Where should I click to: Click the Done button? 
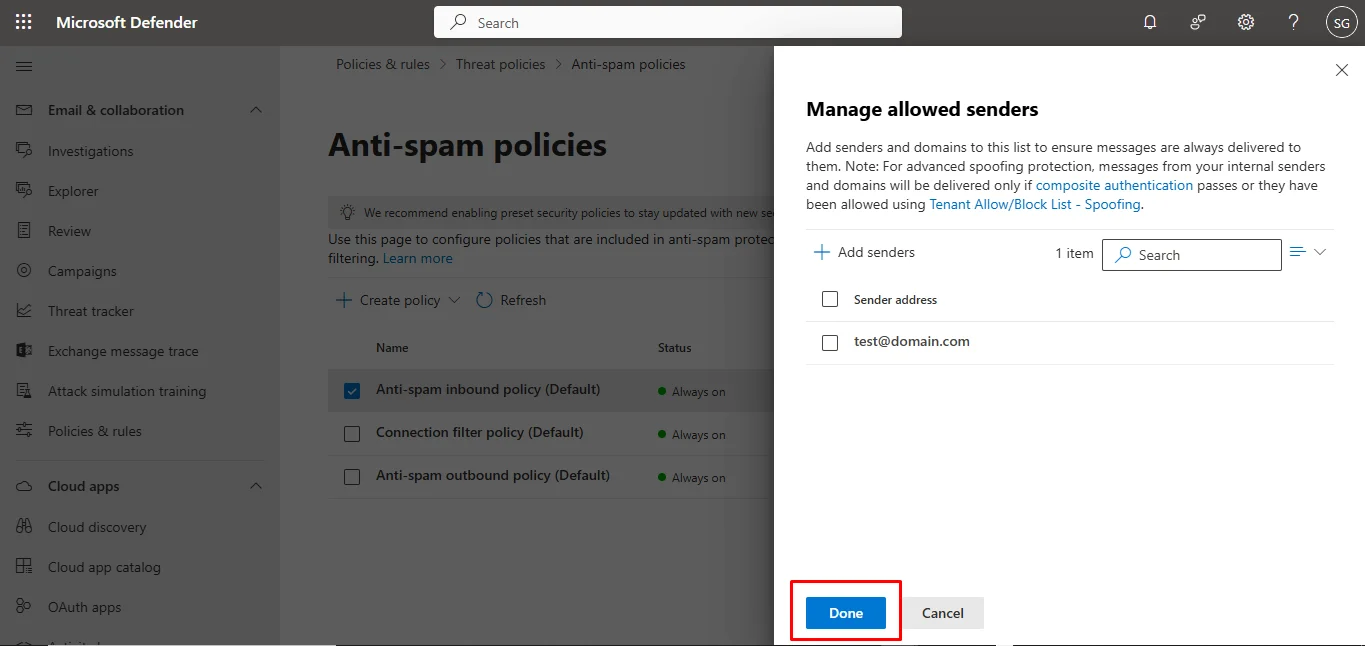[846, 613]
